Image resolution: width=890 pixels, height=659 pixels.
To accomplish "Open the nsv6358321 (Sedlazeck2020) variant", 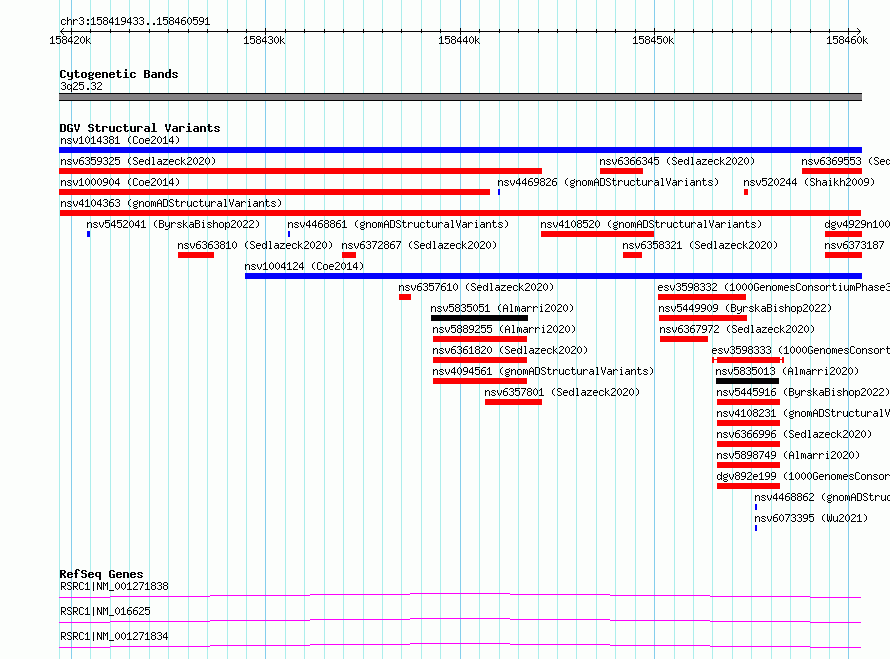I will coord(700,245).
